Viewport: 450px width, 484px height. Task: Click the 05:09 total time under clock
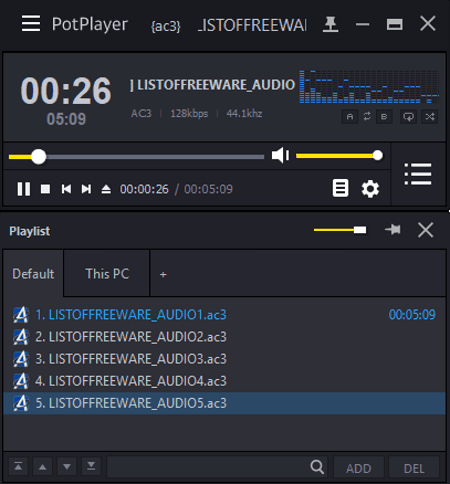point(66,119)
